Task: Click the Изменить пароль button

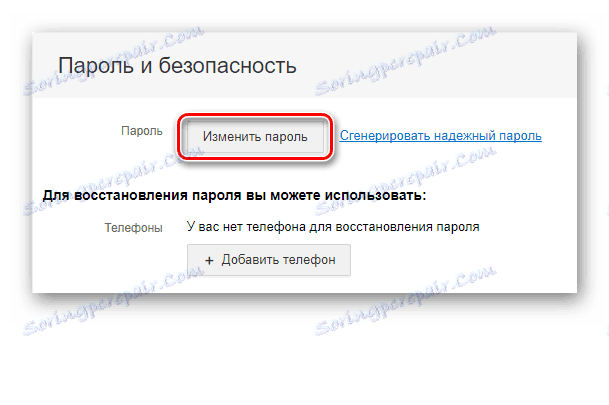Action: (255, 137)
